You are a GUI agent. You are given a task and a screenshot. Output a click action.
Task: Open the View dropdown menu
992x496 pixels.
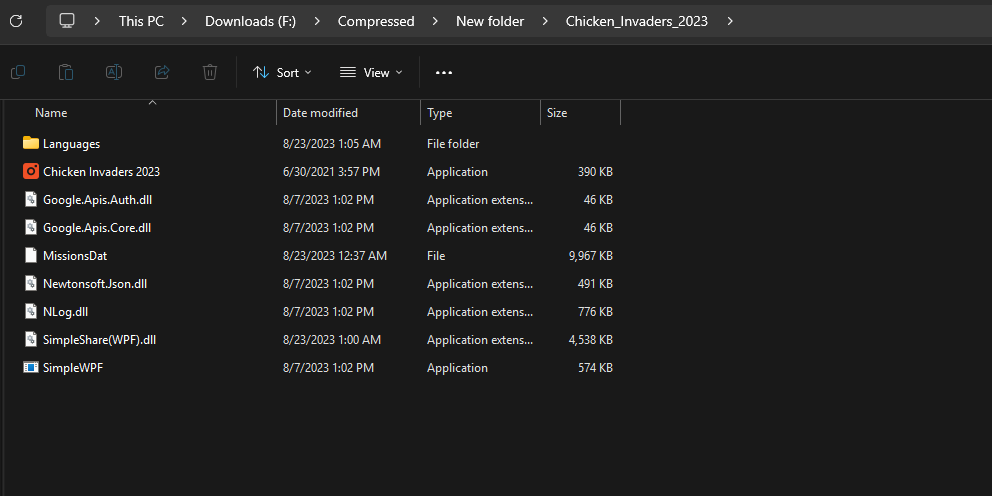coord(371,72)
